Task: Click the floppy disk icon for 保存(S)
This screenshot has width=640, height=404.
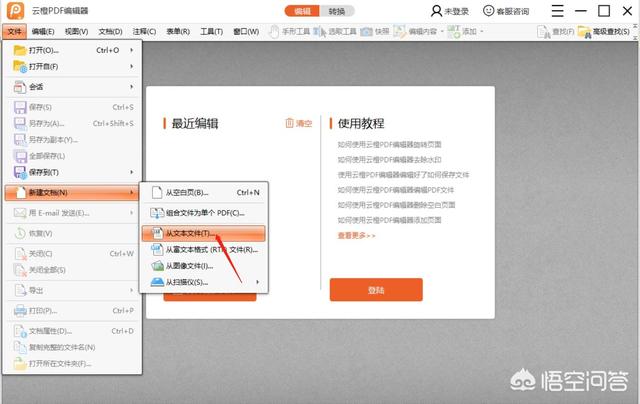Action: tap(20, 107)
